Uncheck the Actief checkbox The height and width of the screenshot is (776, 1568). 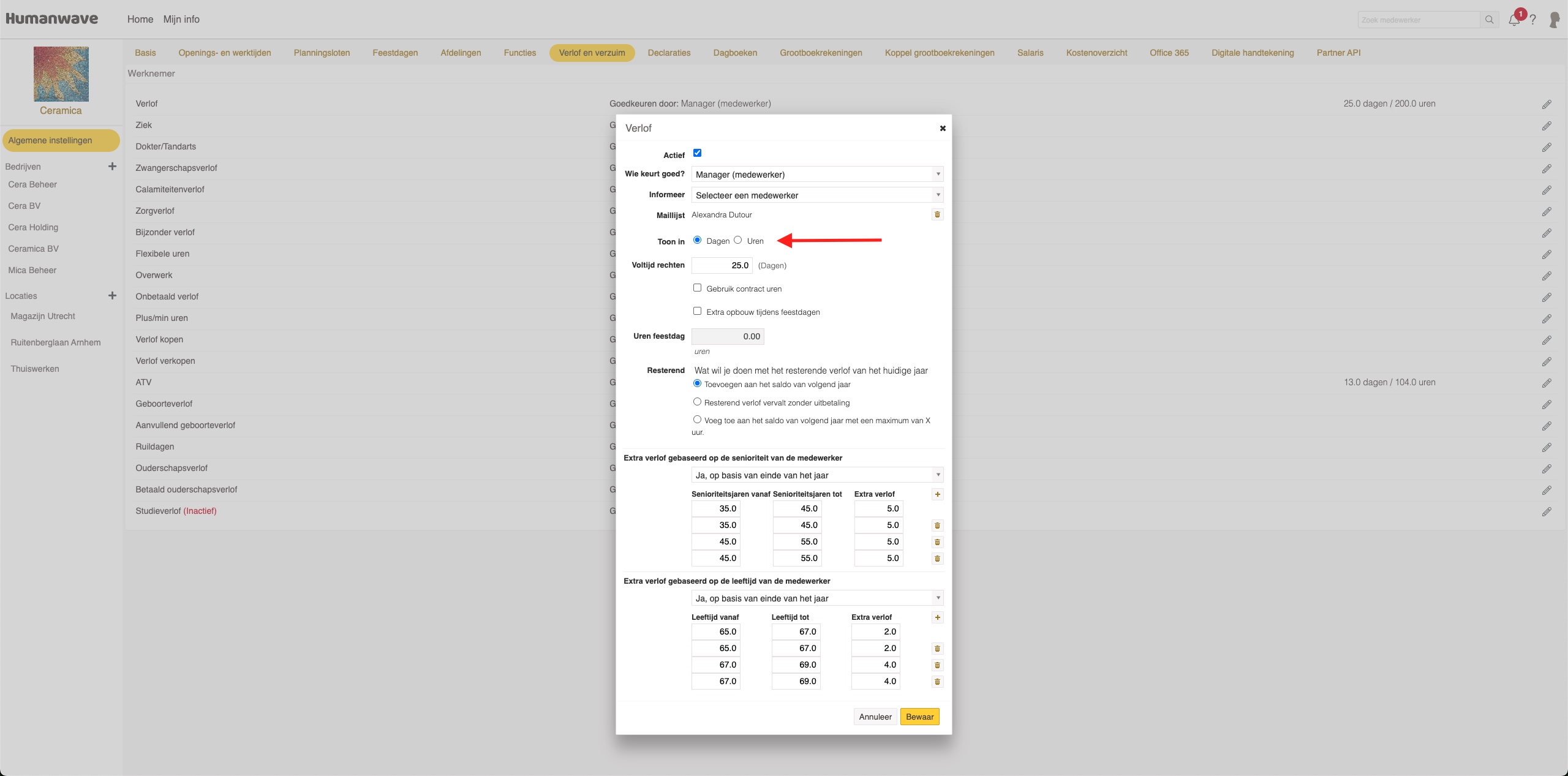697,153
